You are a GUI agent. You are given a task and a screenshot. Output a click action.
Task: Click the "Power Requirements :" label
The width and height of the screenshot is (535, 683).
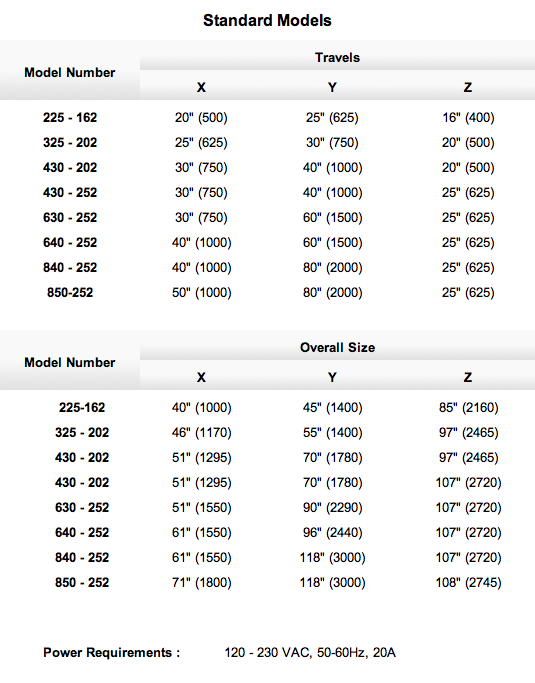112,653
